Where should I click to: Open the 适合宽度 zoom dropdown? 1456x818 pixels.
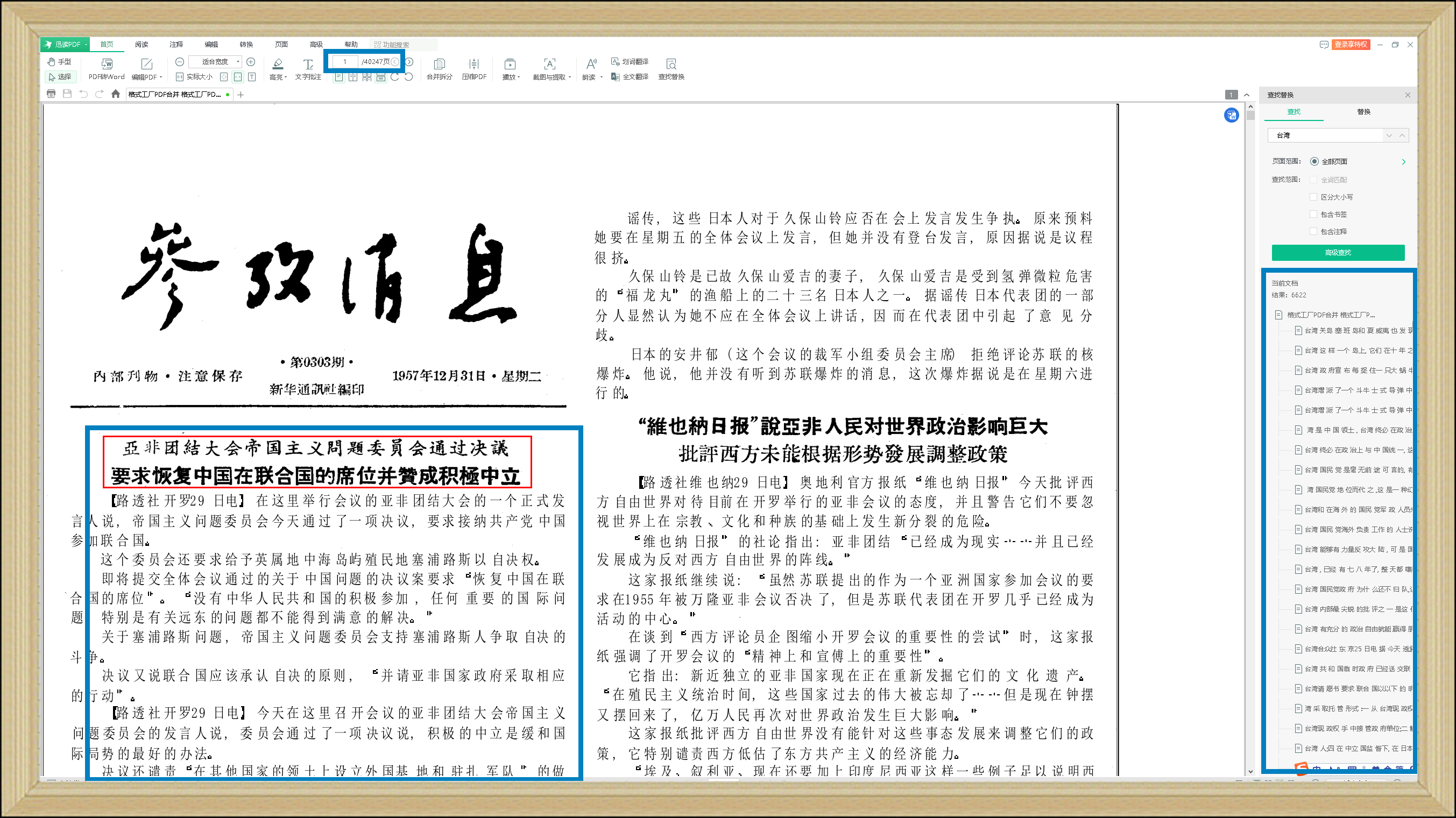[x=238, y=61]
